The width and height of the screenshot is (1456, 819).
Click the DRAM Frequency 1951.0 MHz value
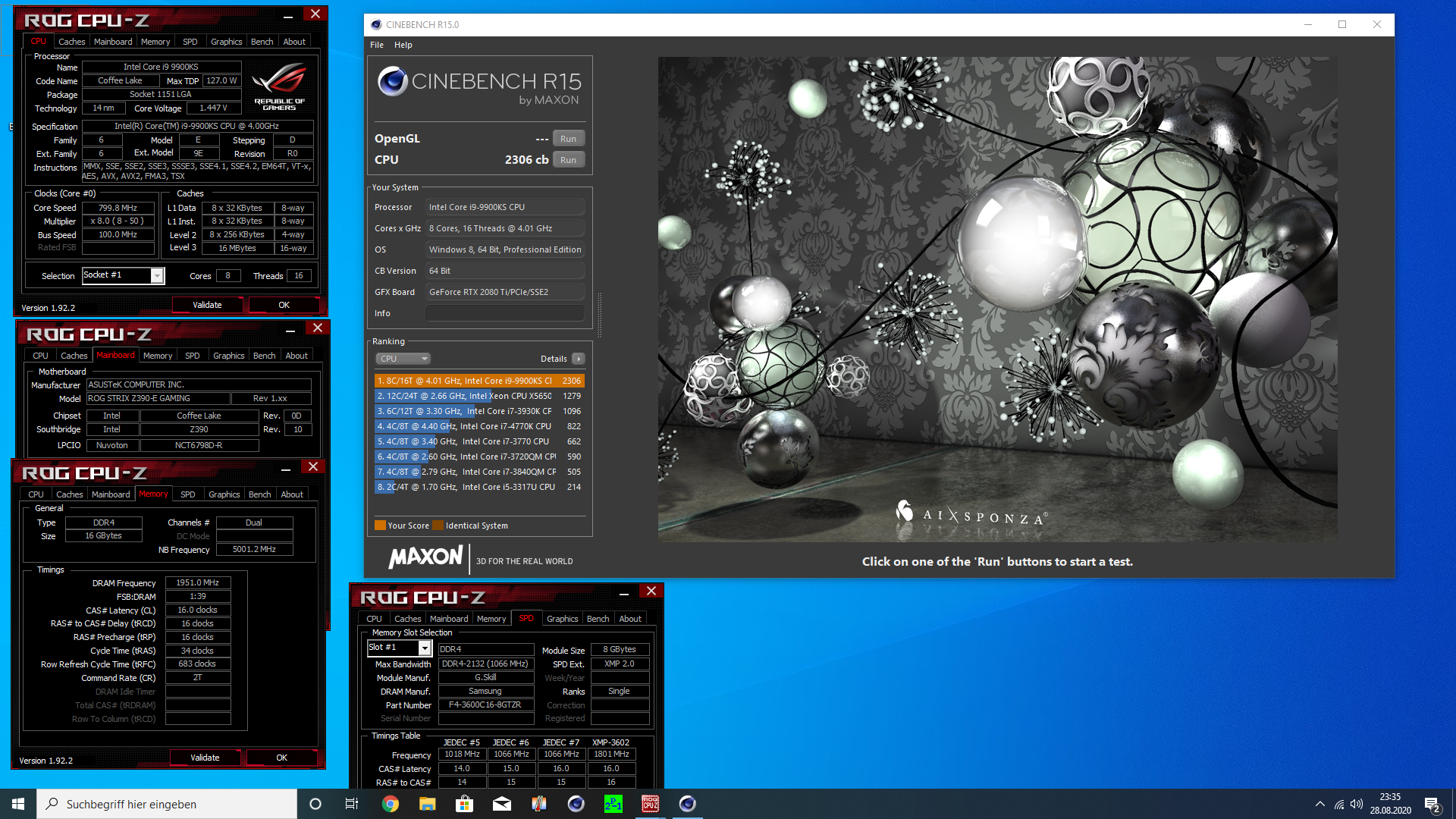coord(197,583)
